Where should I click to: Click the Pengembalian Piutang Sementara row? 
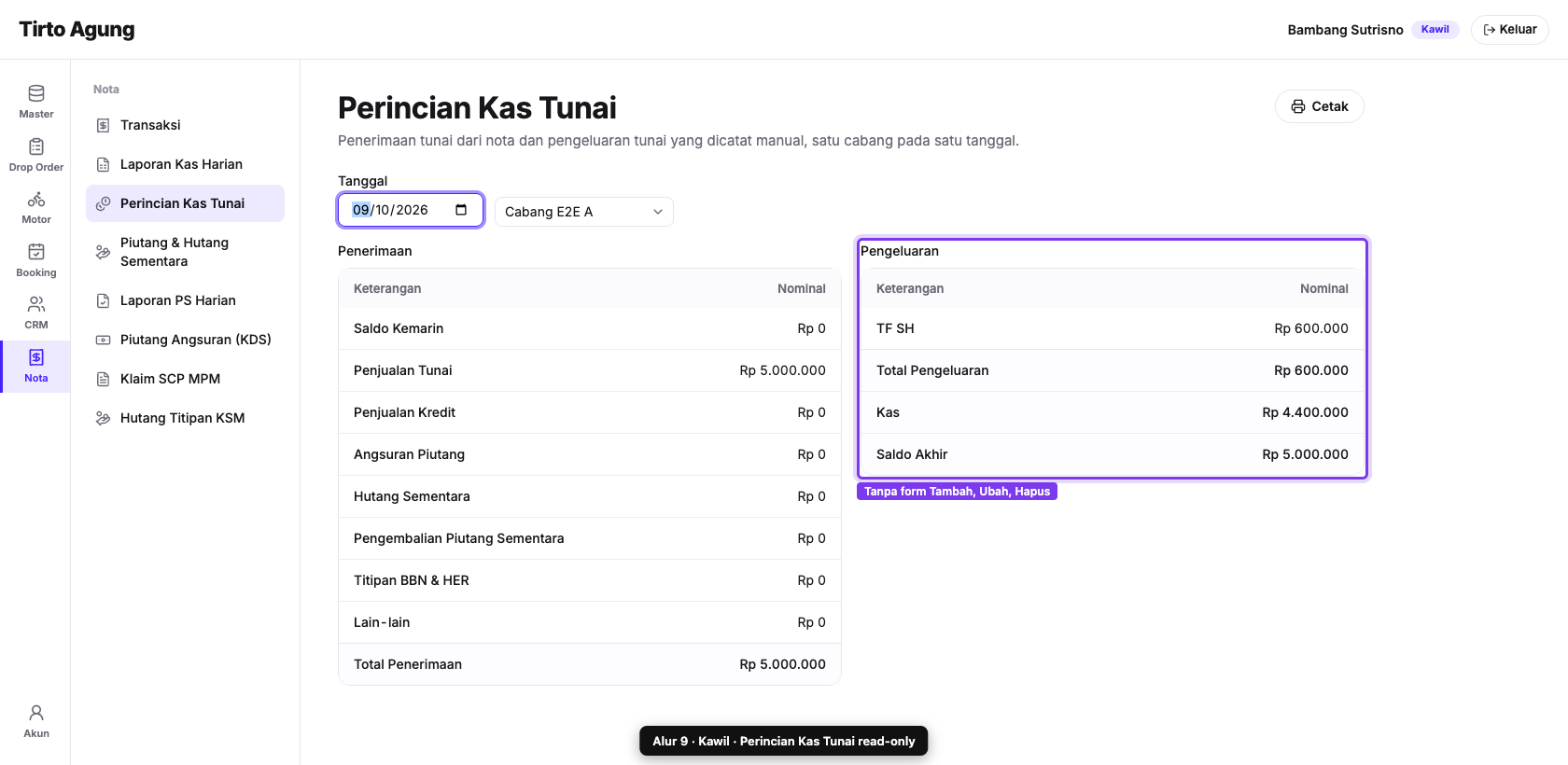click(x=590, y=538)
